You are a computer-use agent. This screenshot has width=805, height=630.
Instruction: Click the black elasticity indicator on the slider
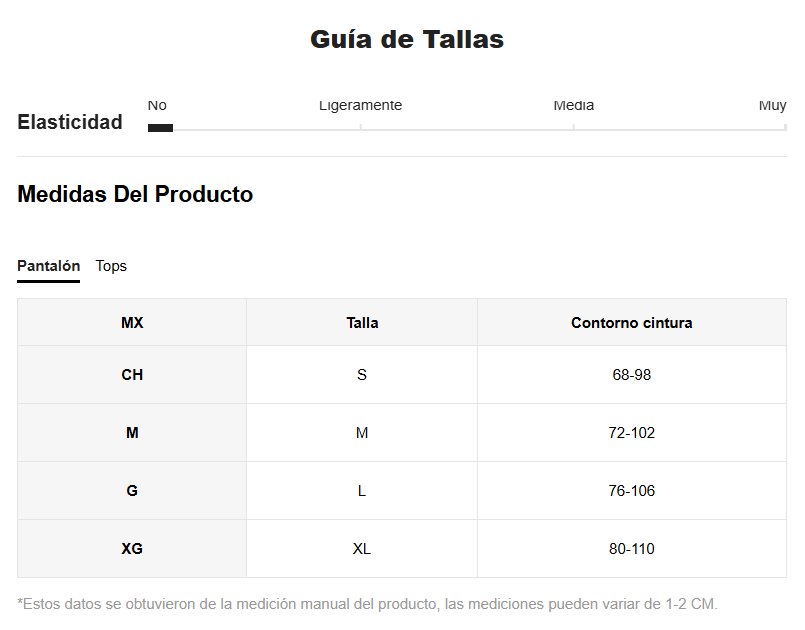click(x=160, y=128)
